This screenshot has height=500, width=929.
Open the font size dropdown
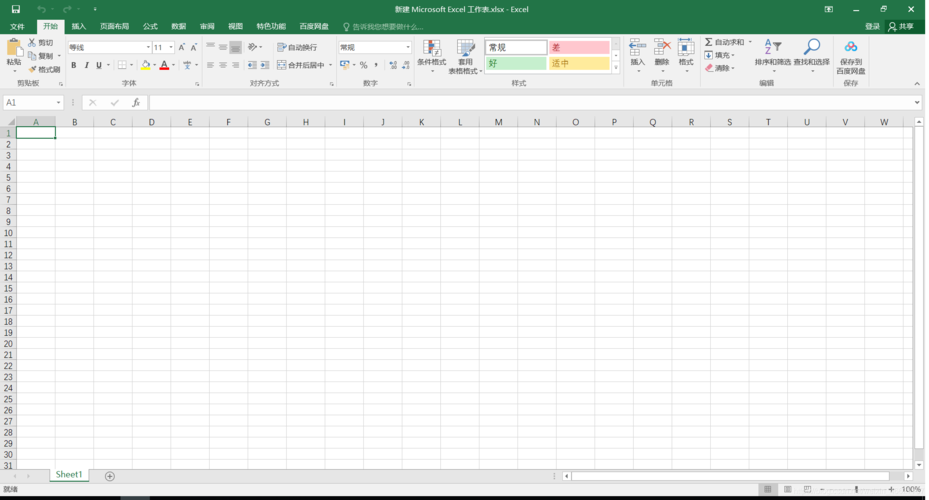point(171,47)
